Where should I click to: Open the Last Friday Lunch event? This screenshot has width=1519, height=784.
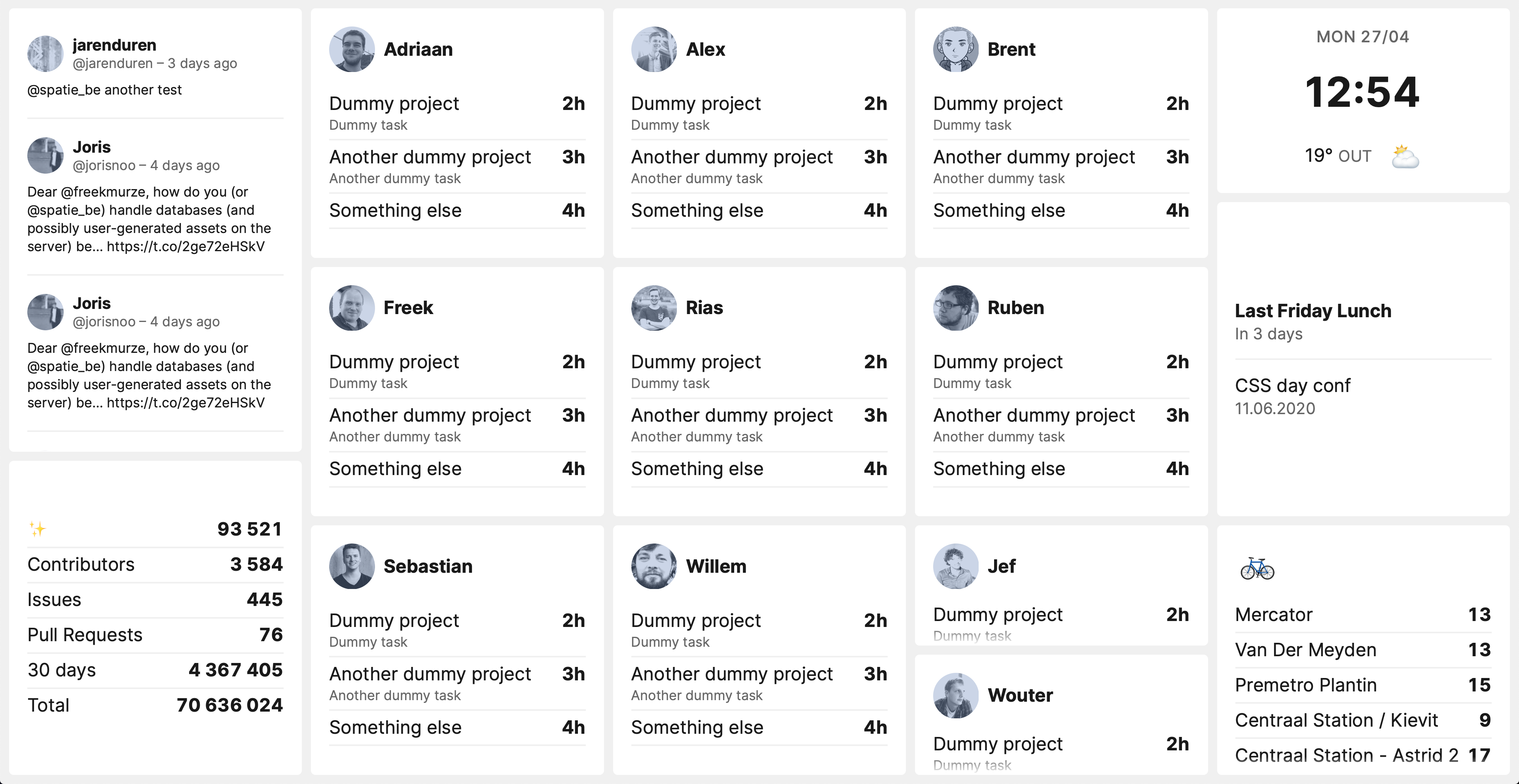click(x=1313, y=311)
